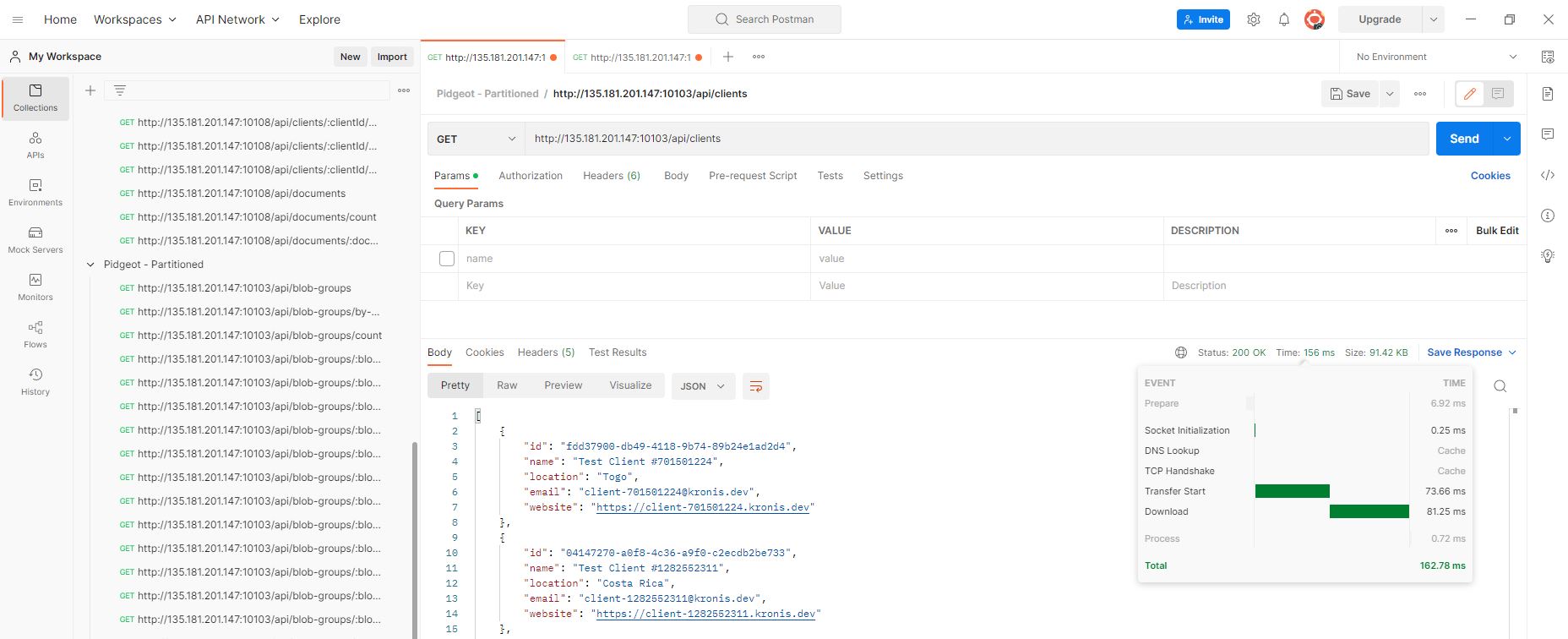
Task: Open the APIs sidebar panel
Action: [x=35, y=145]
